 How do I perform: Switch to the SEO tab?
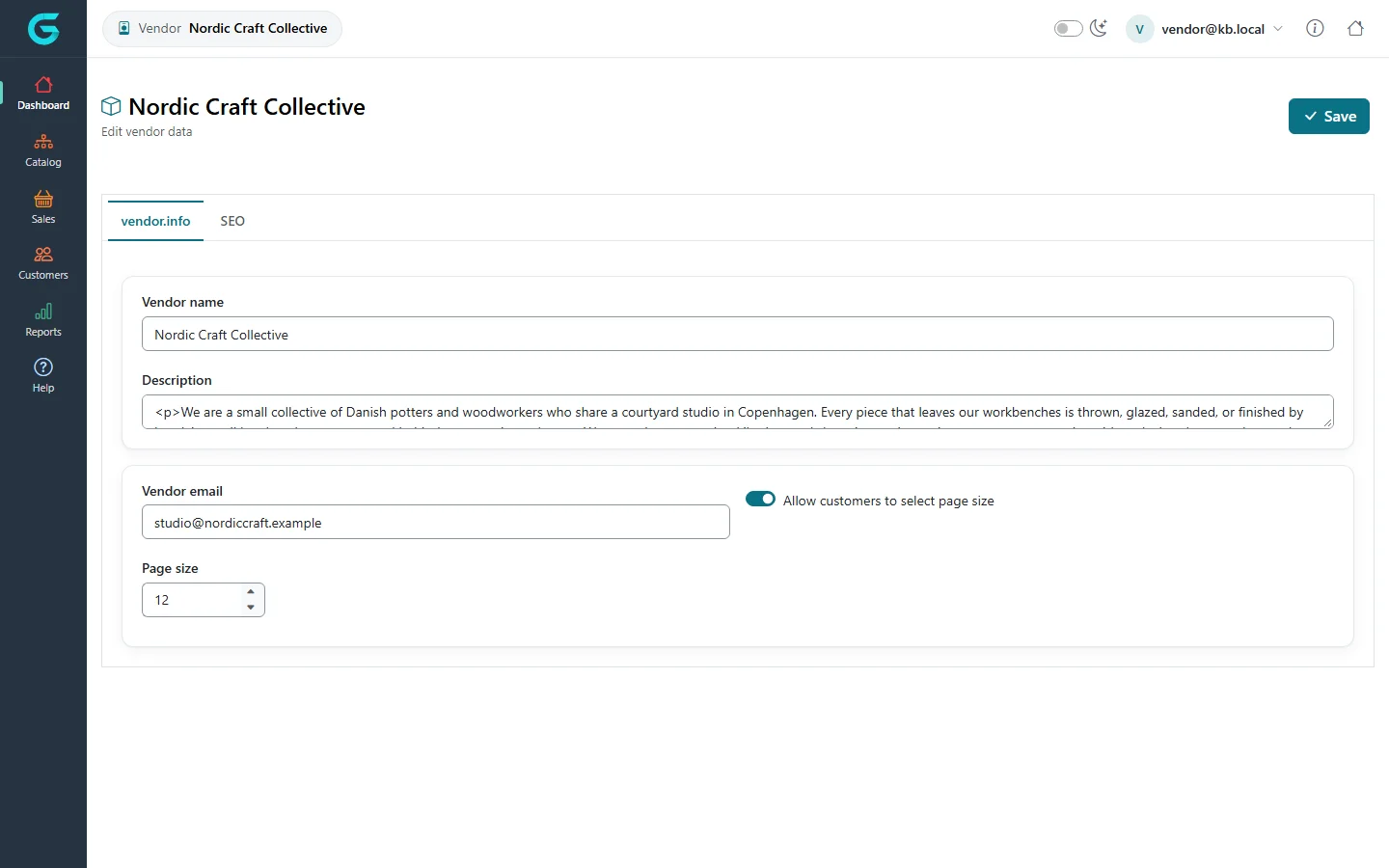coord(232,221)
